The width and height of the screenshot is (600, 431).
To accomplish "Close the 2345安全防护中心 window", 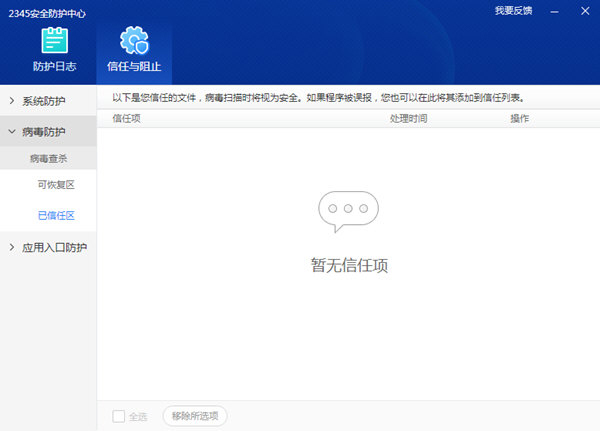I will coord(584,10).
